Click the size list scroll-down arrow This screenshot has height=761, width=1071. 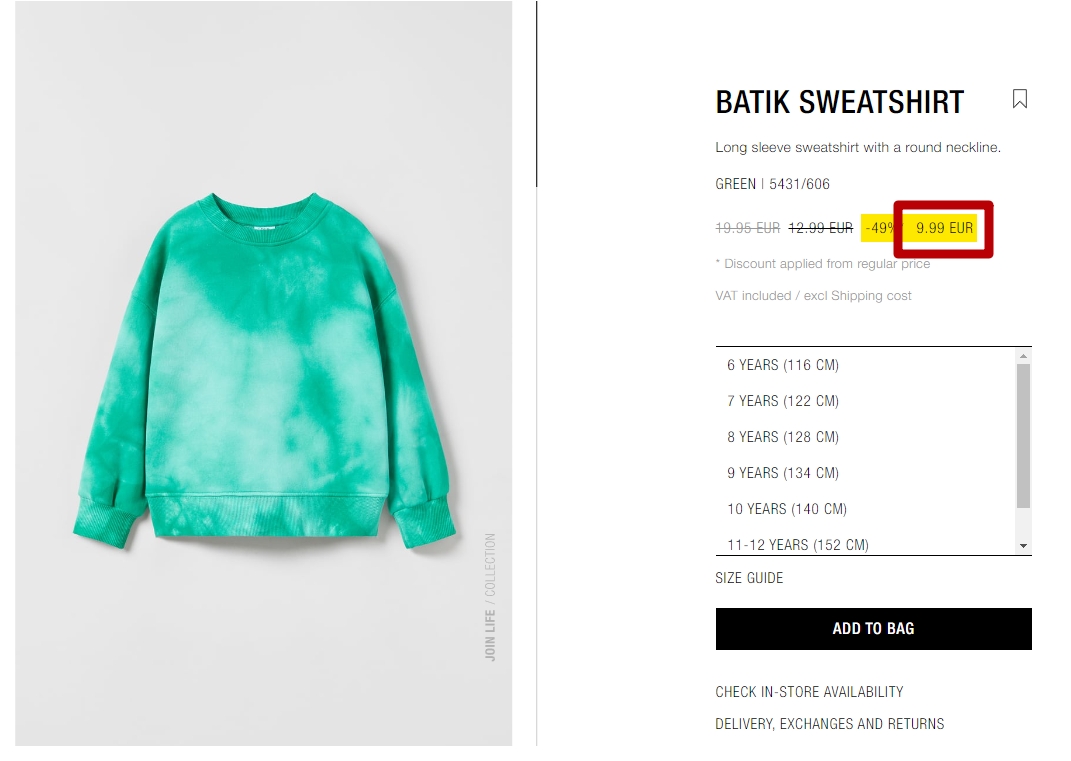point(1023,546)
